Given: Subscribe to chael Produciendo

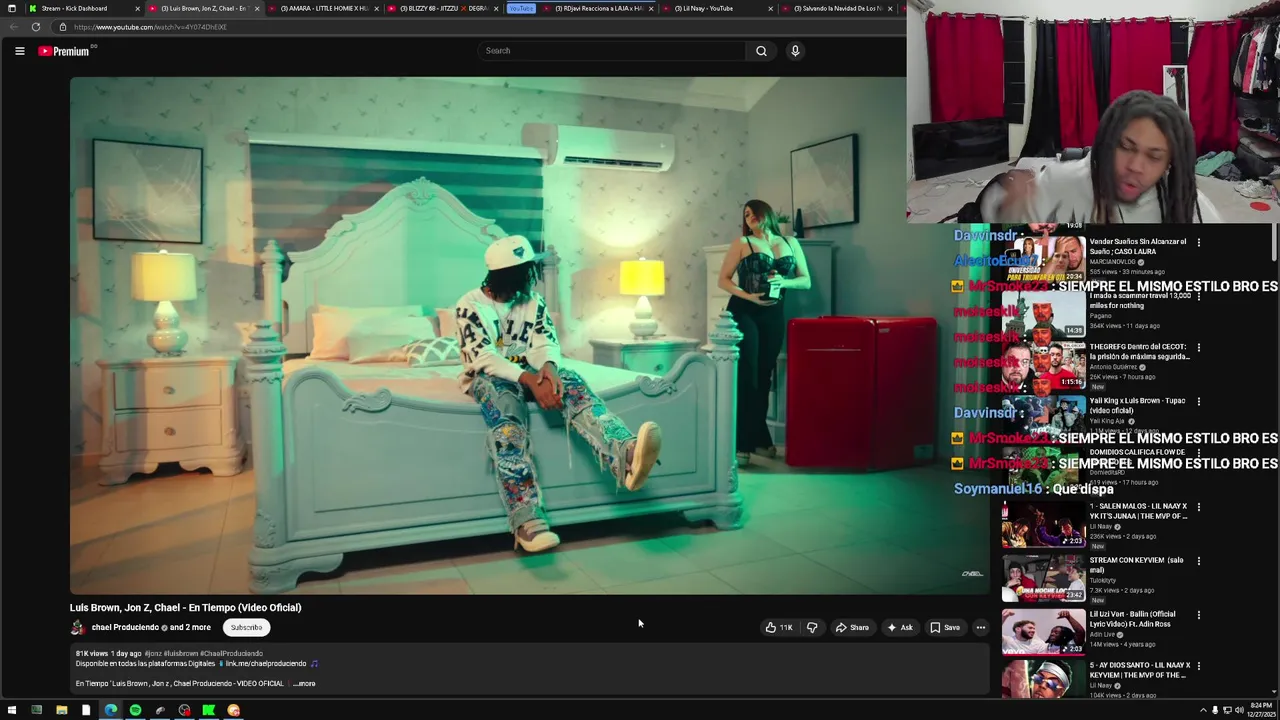Looking at the screenshot, I should [246, 628].
